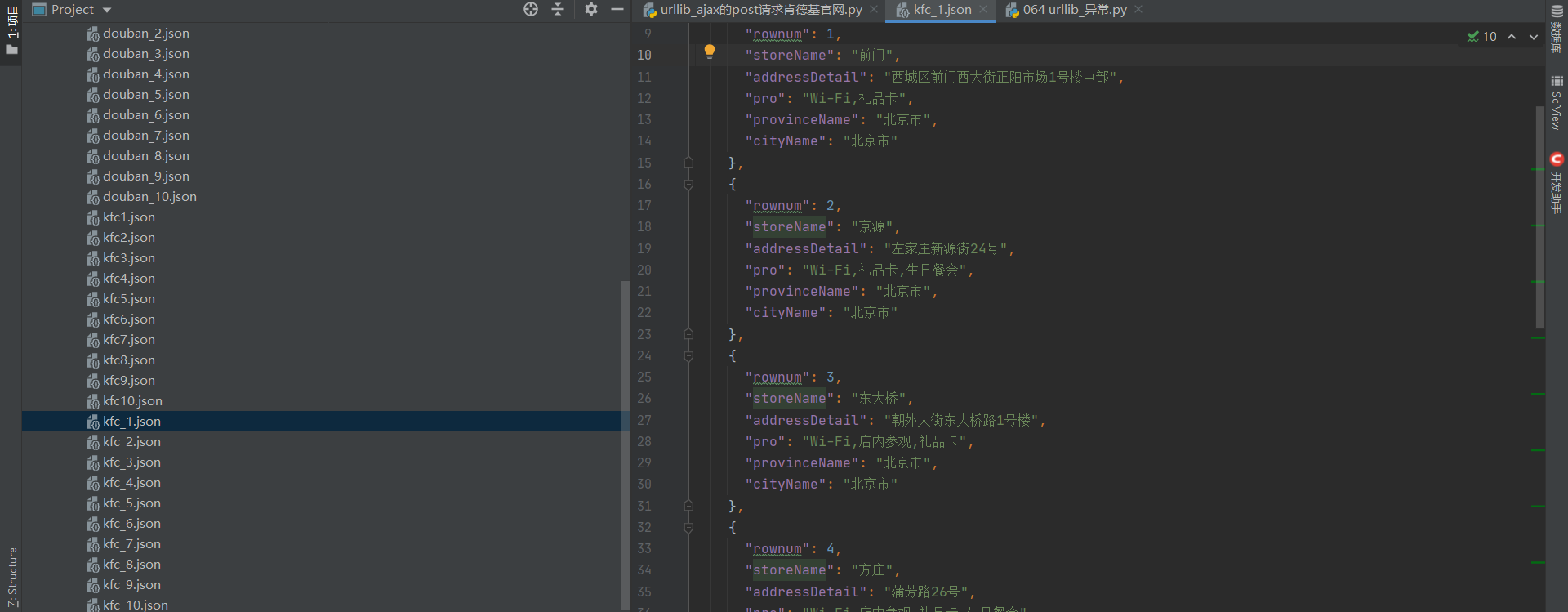This screenshot has width=1568, height=612.
Task: Open the Project view dropdown
Action: click(x=107, y=10)
